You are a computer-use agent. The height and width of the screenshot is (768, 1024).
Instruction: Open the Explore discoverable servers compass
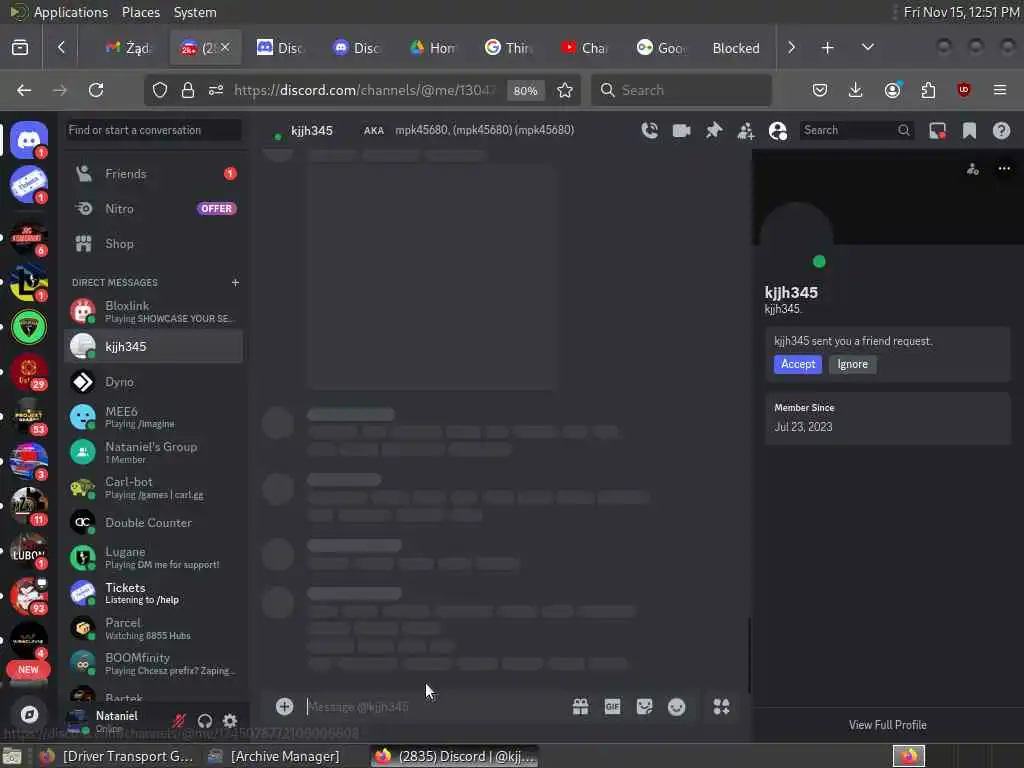pyautogui.click(x=29, y=714)
